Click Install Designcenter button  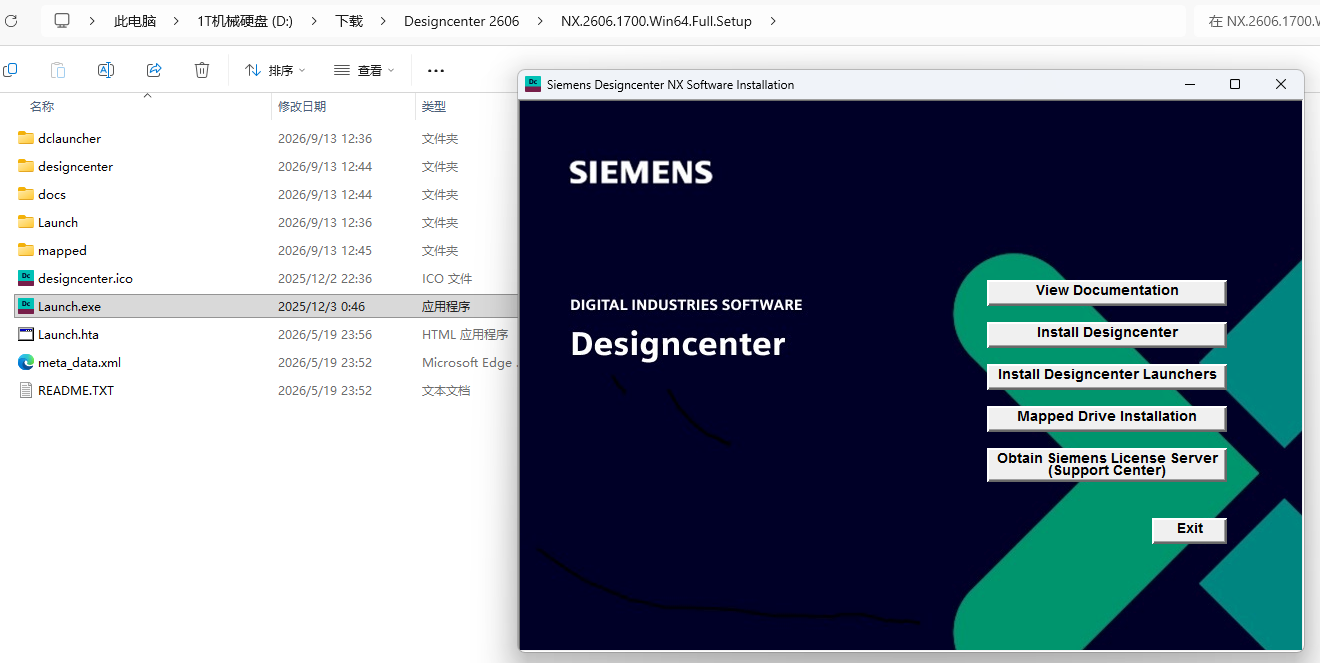coord(1107,333)
